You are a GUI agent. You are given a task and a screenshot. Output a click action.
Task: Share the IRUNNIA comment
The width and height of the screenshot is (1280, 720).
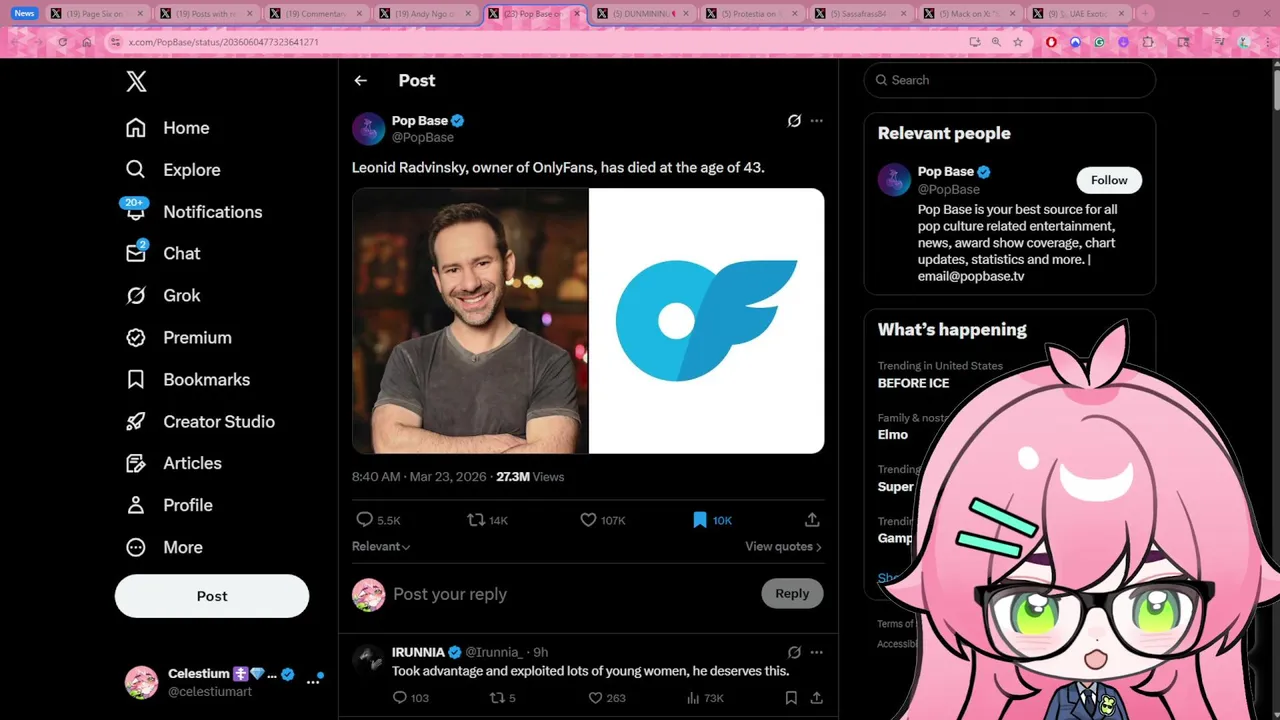tap(816, 698)
